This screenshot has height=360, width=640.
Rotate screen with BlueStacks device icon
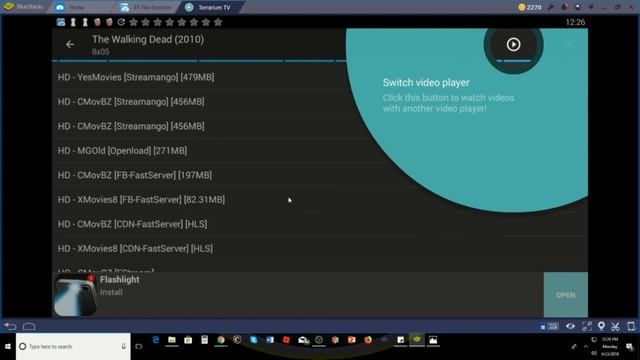pos(631,326)
